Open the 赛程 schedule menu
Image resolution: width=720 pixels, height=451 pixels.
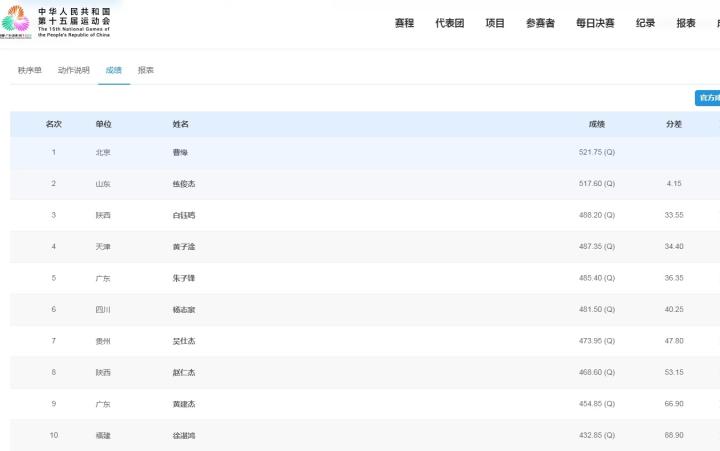coord(404,23)
